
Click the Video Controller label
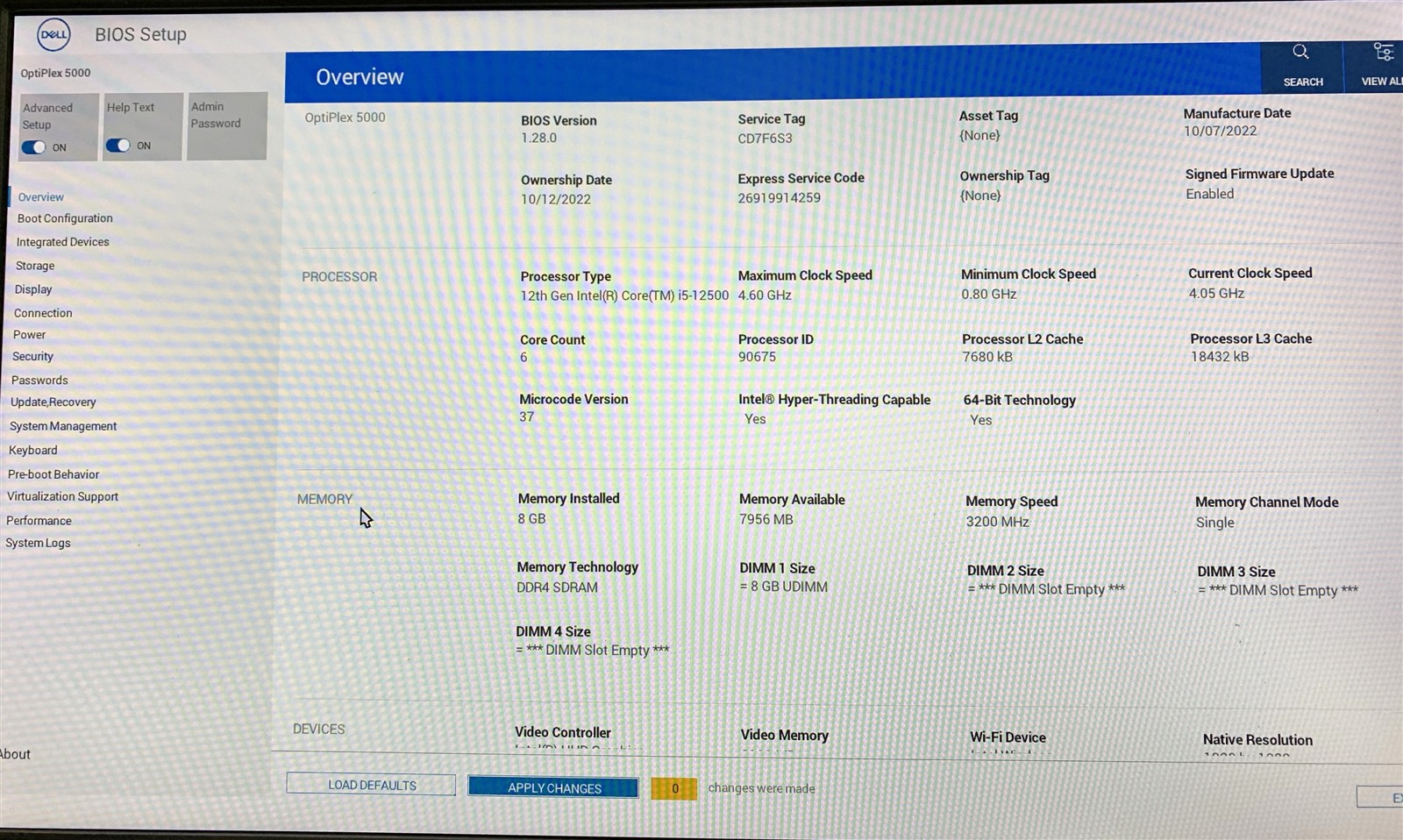tap(562, 732)
